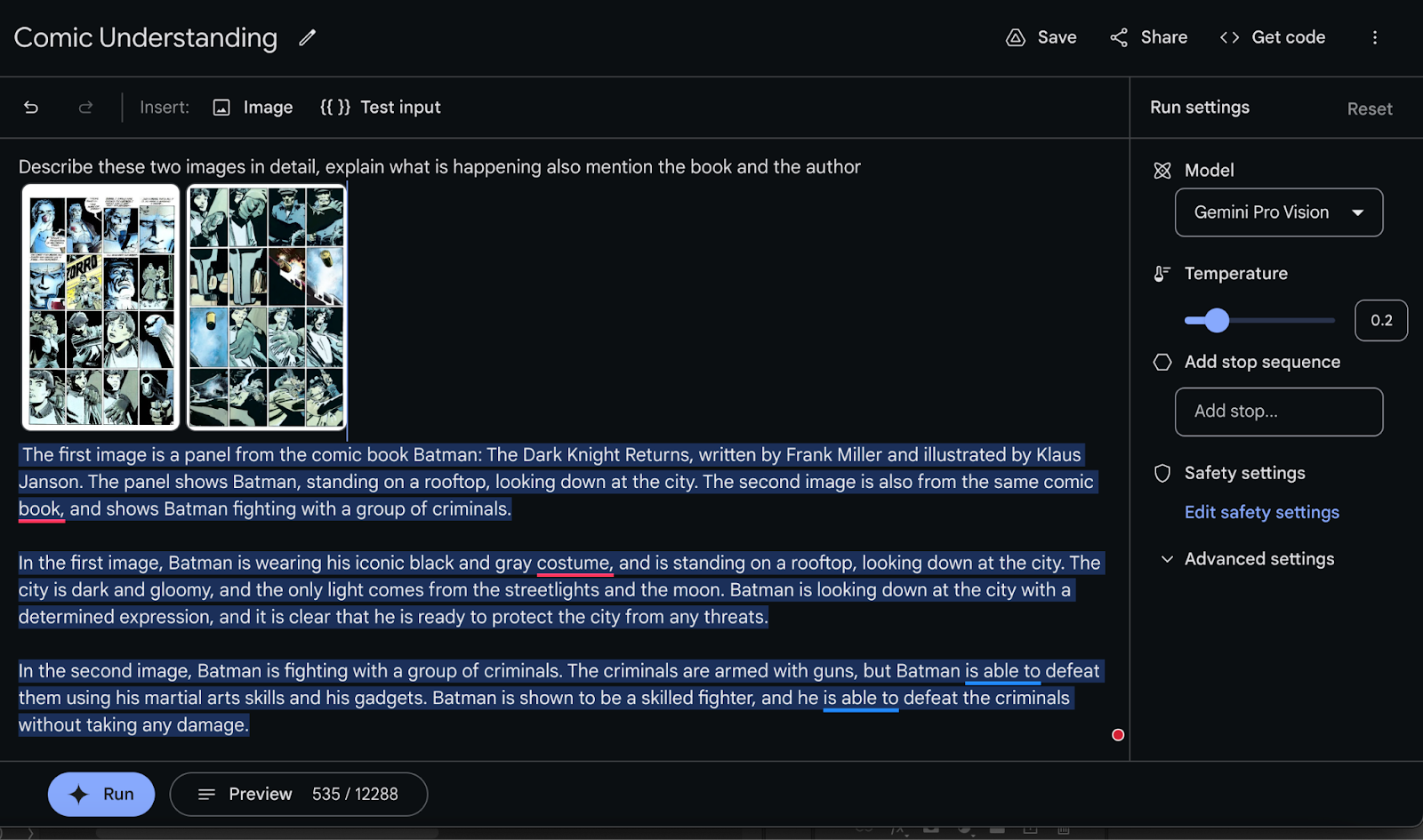Click the Share icon

[1119, 37]
